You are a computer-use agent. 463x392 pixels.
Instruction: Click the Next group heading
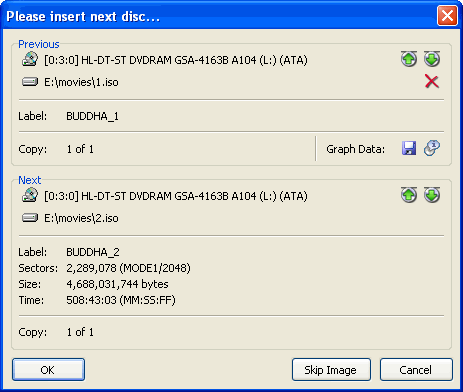[30, 180]
